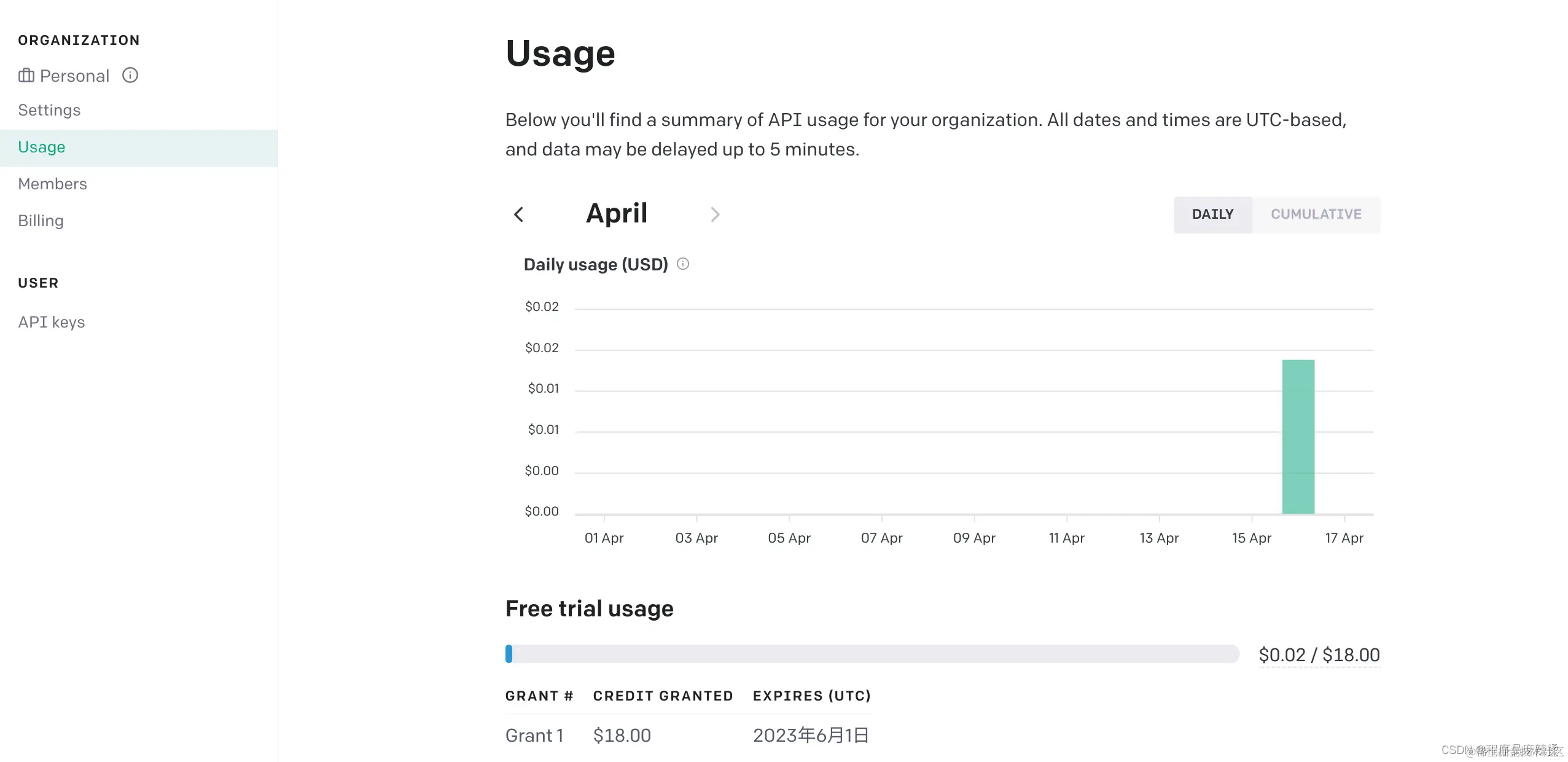This screenshot has height=762, width=1568.
Task: Open the Members page
Action: [x=52, y=184]
